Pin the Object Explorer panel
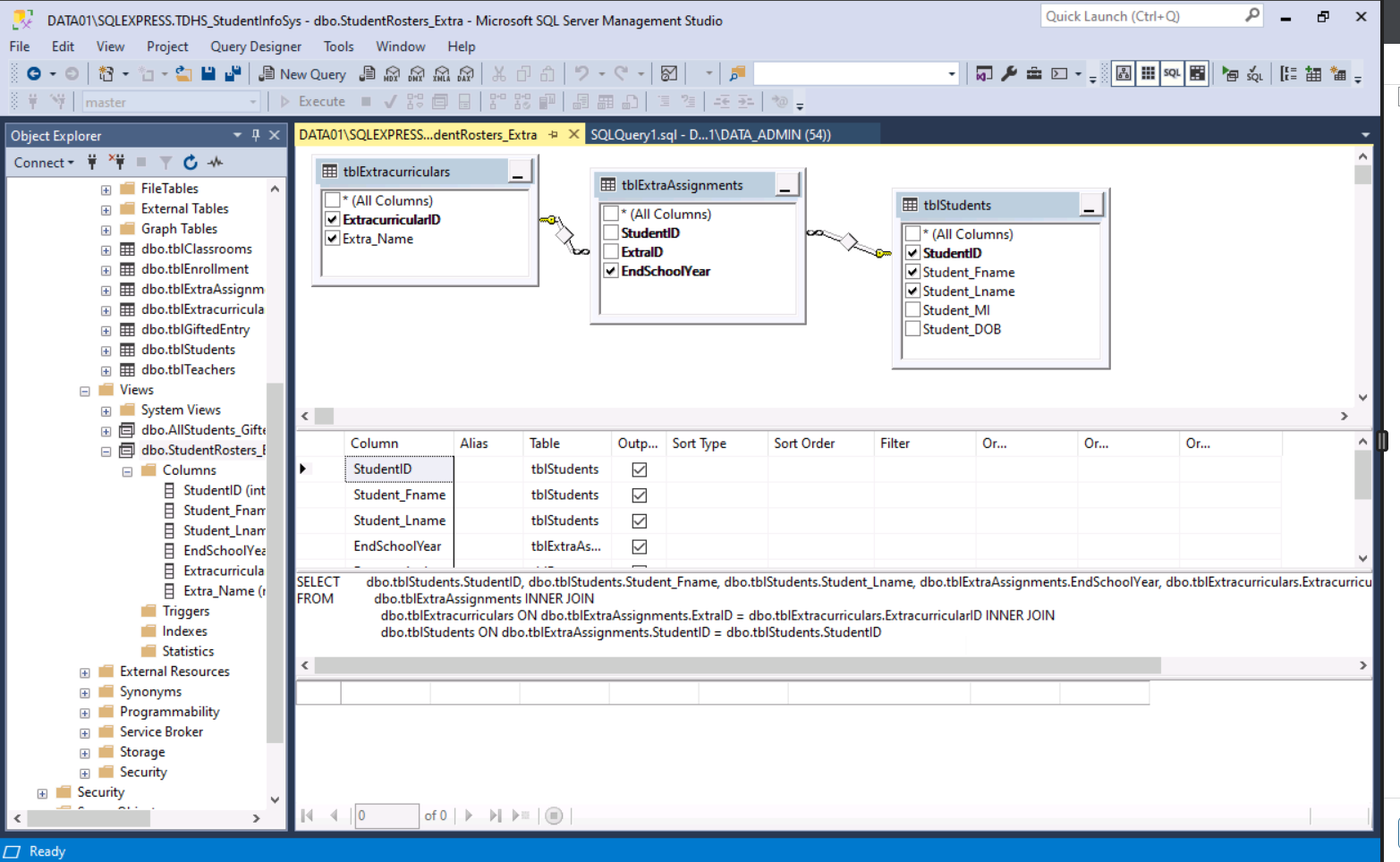Screen dimensions: 1400x862 pos(256,135)
